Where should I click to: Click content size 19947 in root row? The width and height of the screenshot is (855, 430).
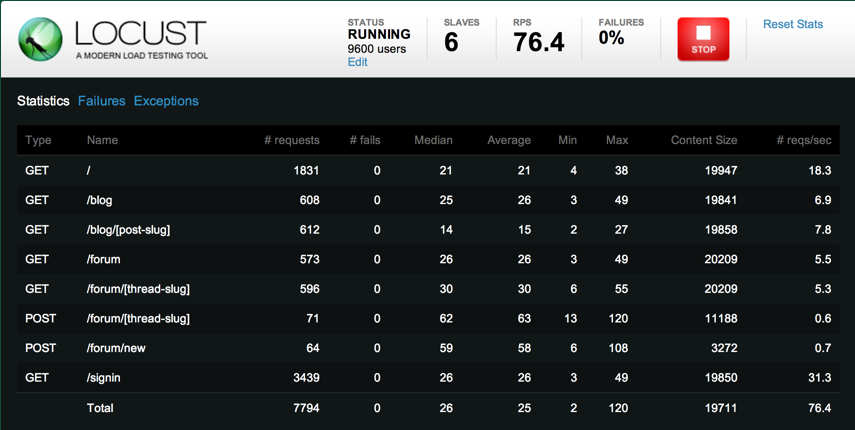[720, 171]
